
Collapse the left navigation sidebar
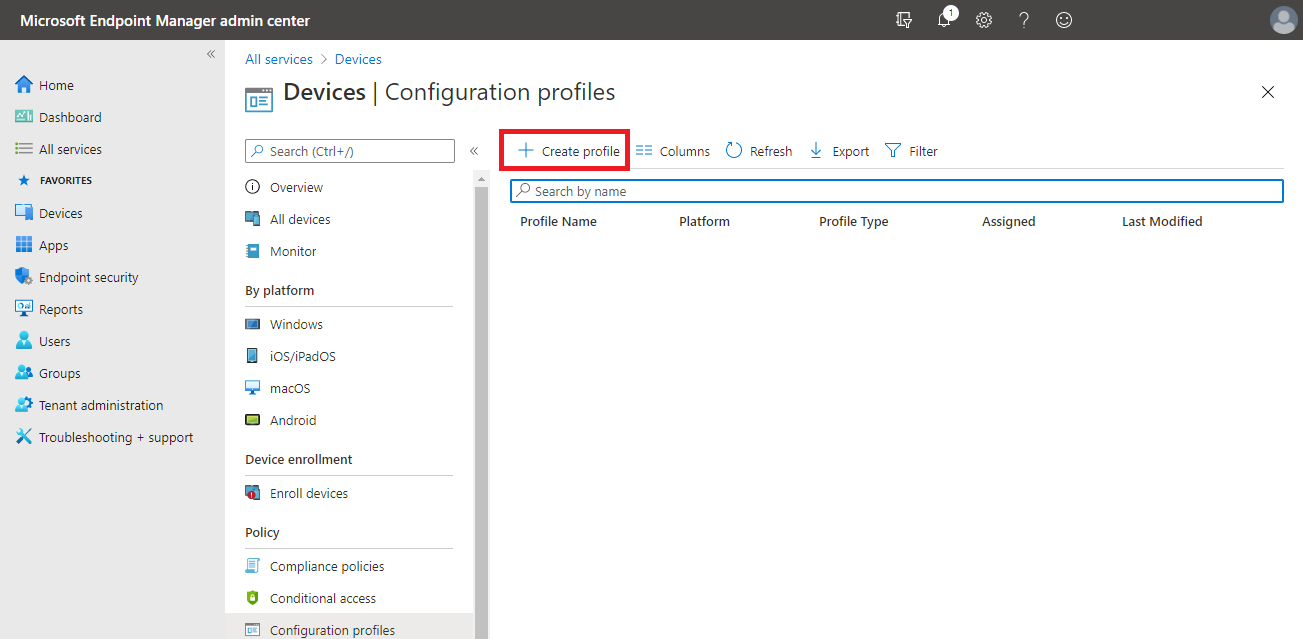(x=211, y=54)
